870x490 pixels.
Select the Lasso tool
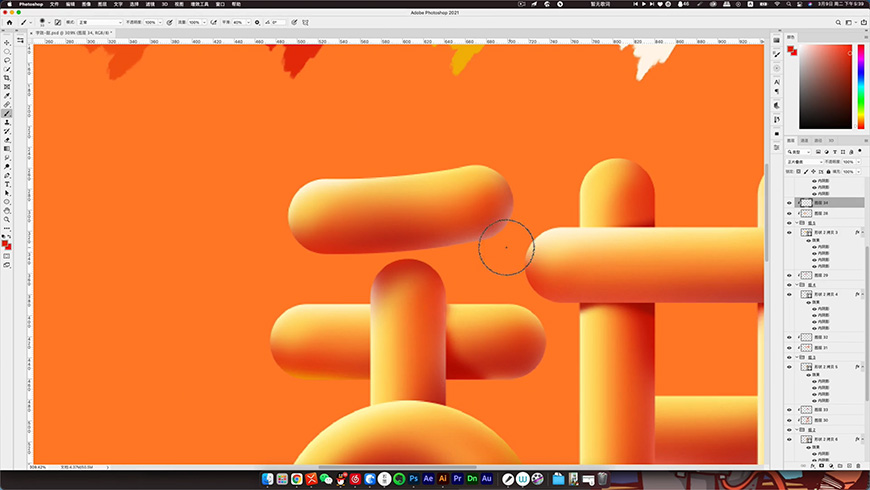(7, 60)
